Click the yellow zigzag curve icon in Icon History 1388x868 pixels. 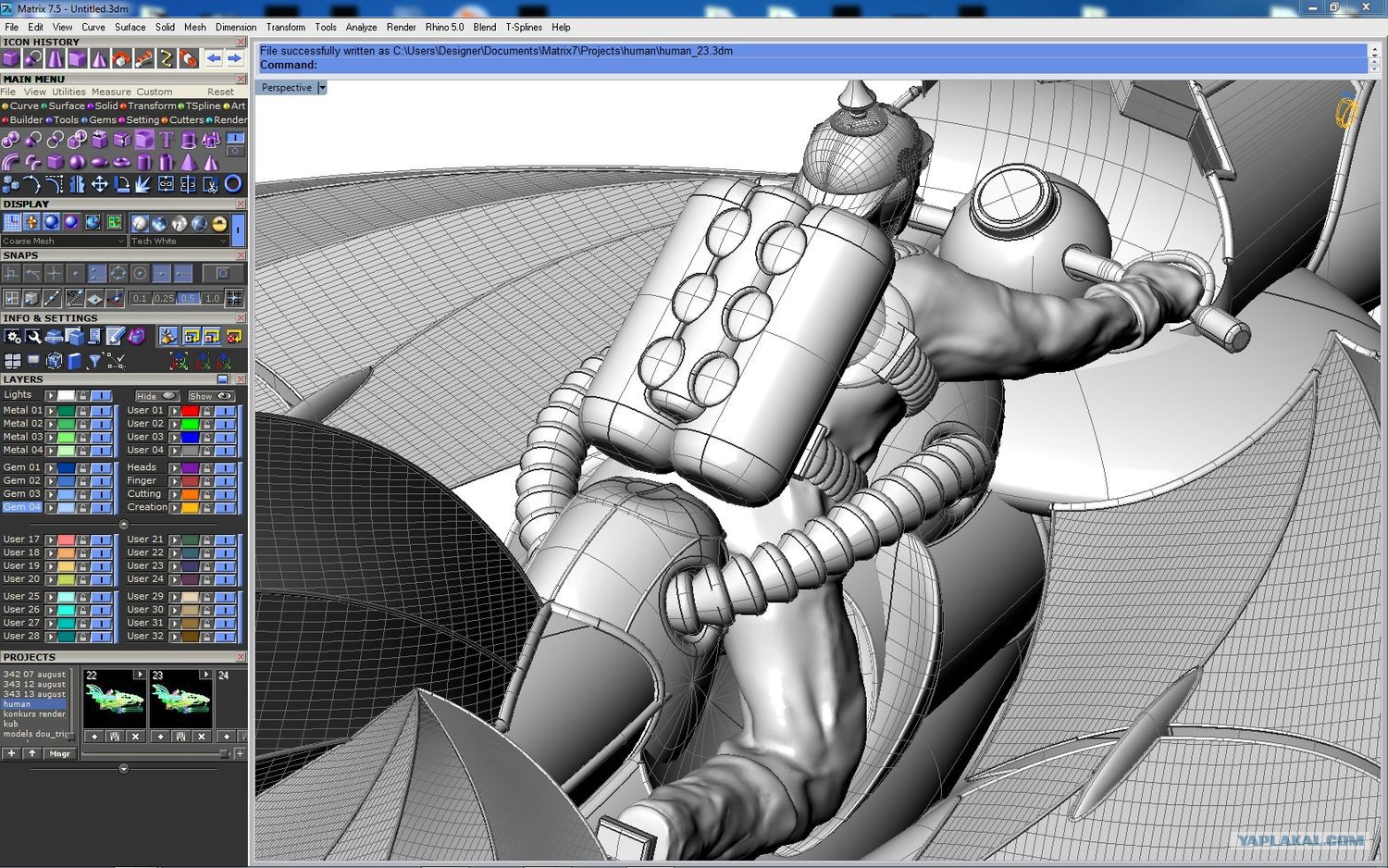[167, 58]
